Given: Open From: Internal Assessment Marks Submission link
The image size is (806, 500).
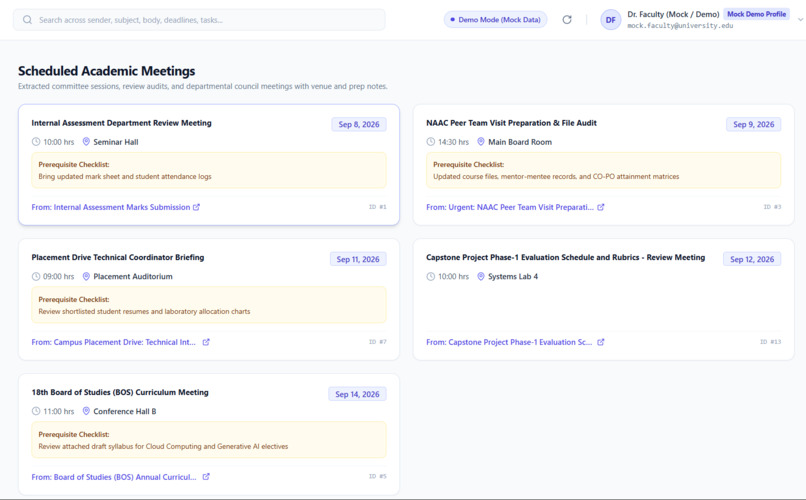Looking at the screenshot, I should click(111, 207).
